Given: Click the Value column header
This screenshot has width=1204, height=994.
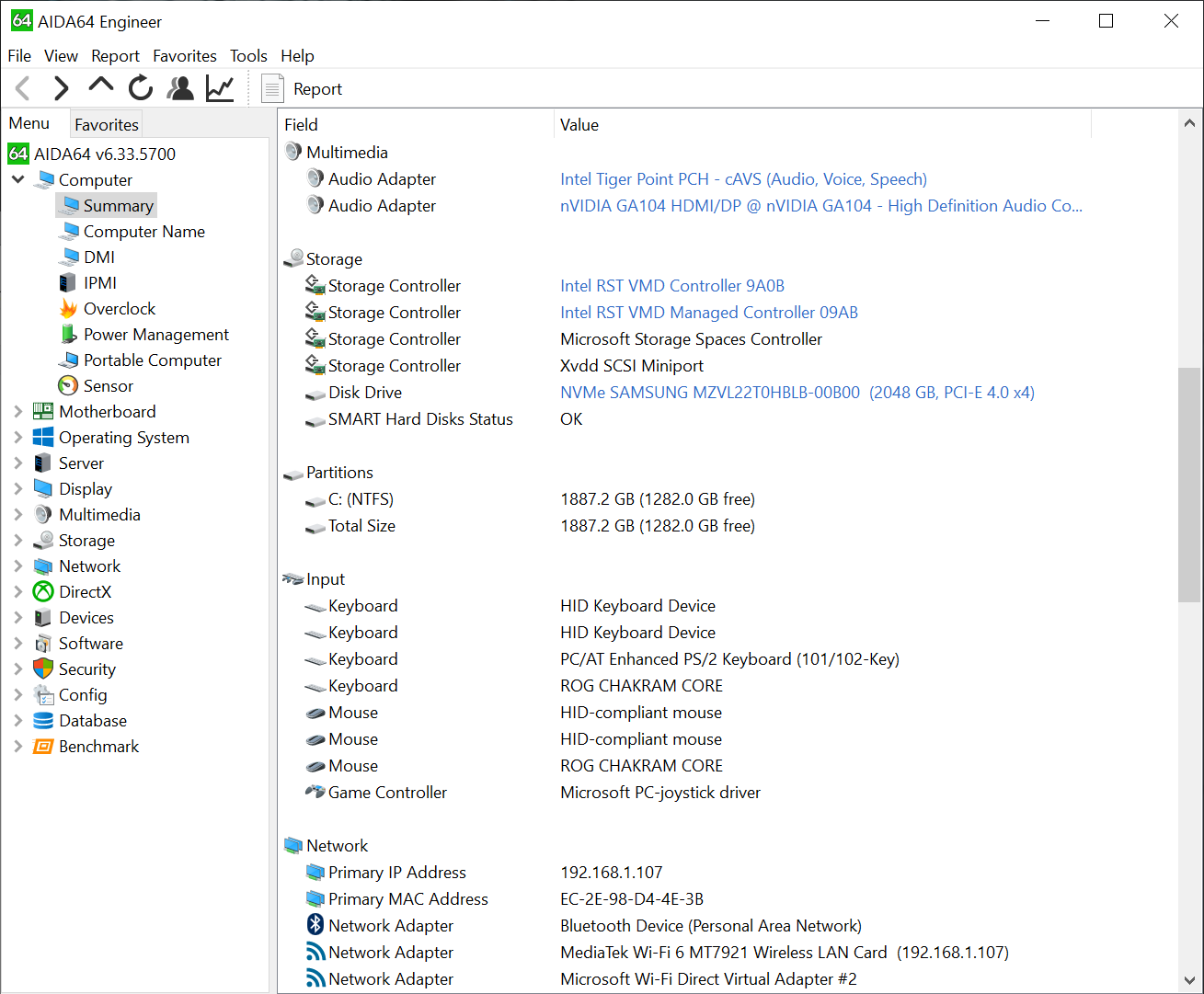Looking at the screenshot, I should [x=822, y=124].
